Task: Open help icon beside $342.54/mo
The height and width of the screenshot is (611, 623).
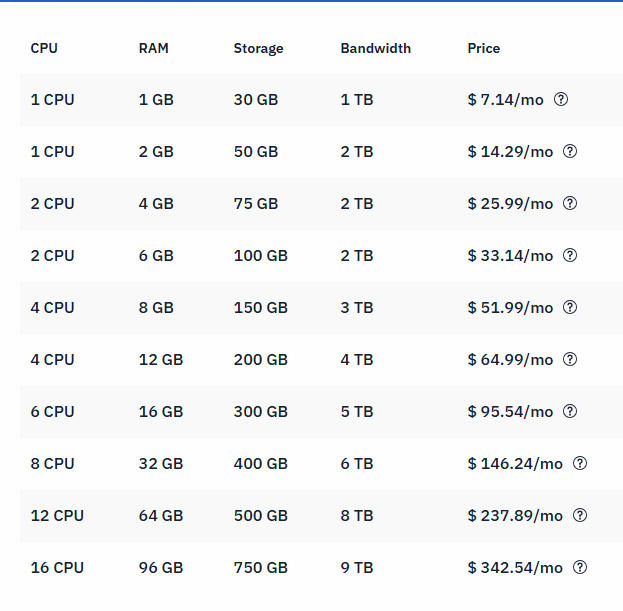Action: pos(580,568)
